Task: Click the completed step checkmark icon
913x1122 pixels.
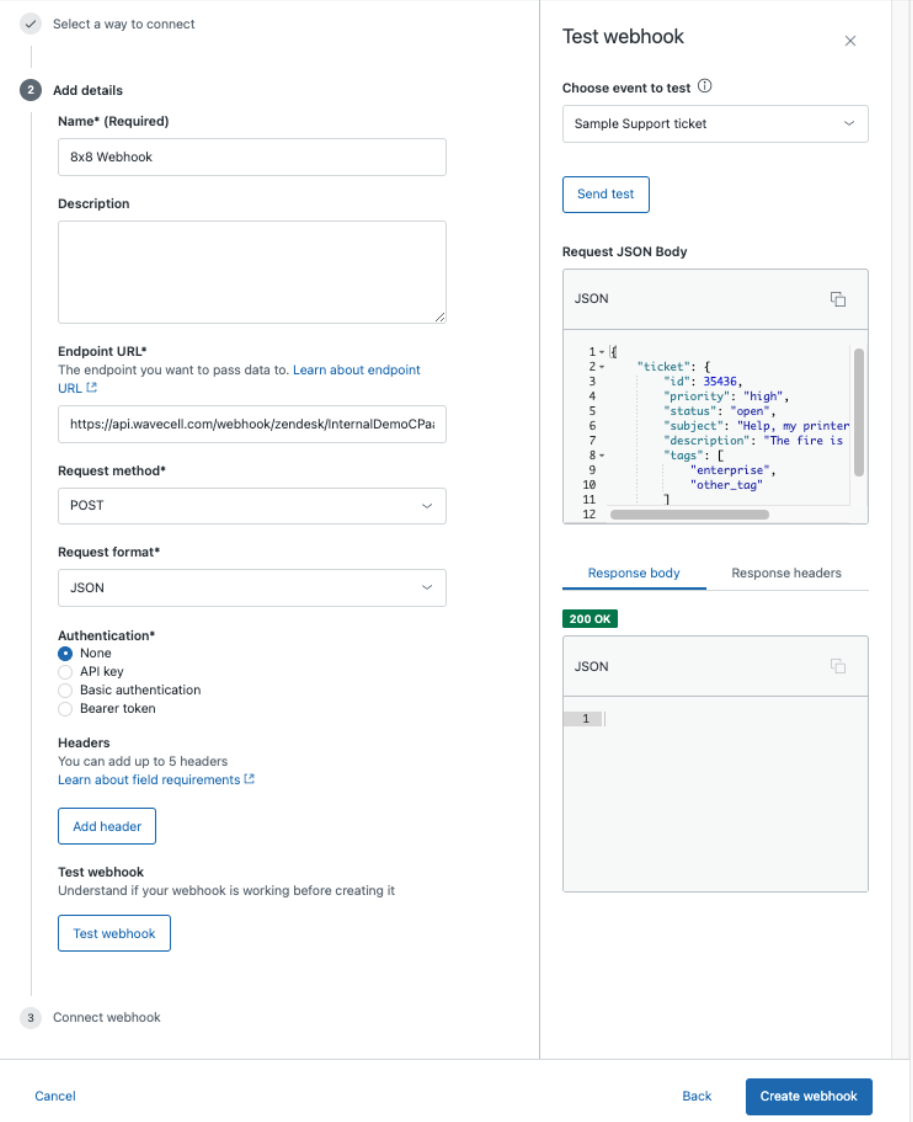Action: (x=31, y=24)
